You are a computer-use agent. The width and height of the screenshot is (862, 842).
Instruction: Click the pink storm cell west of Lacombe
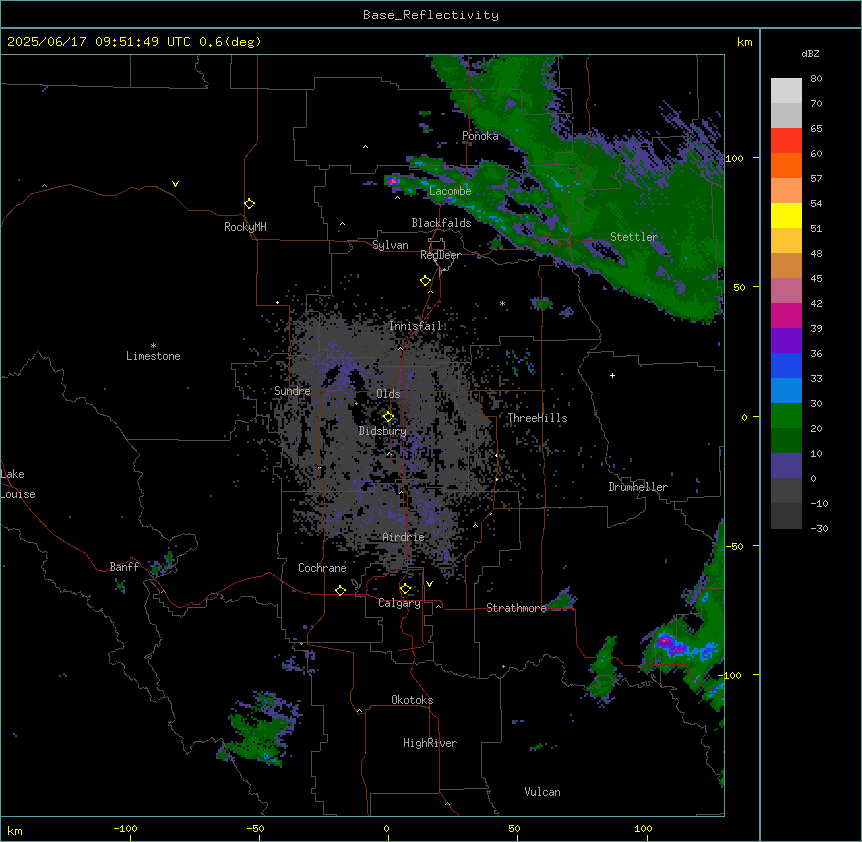tap(393, 180)
